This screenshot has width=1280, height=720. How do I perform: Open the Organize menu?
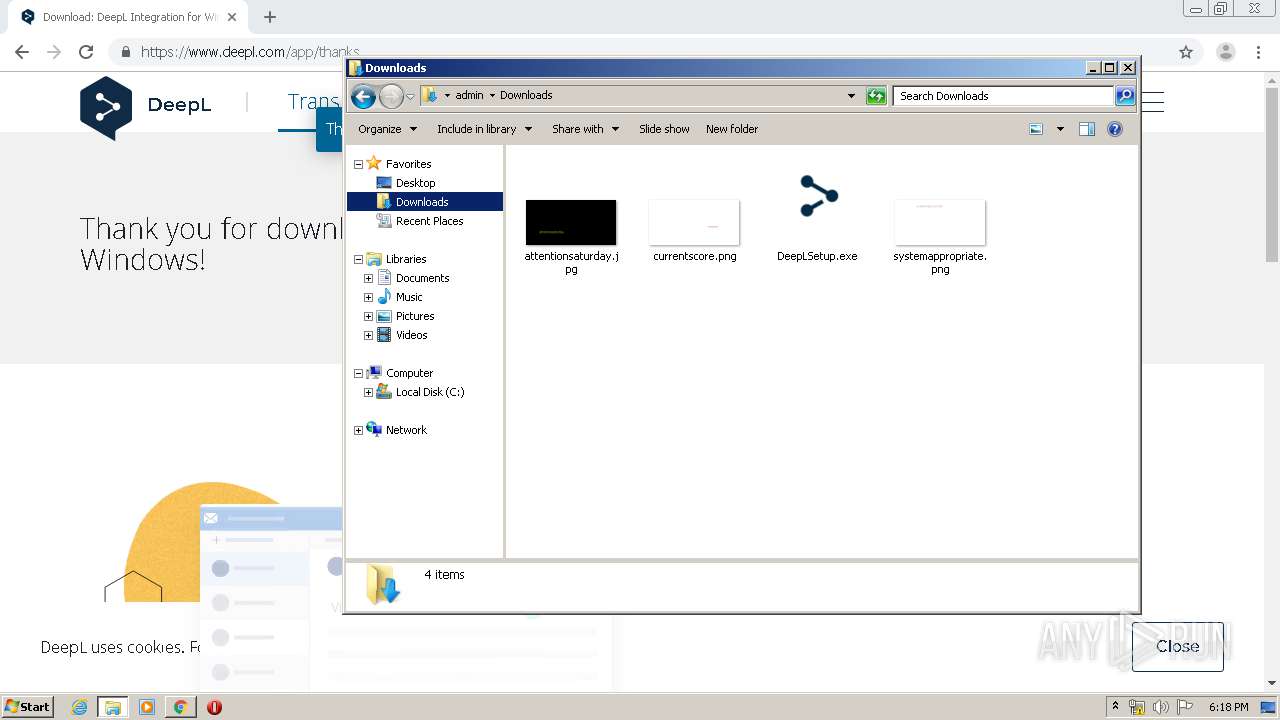pos(387,129)
